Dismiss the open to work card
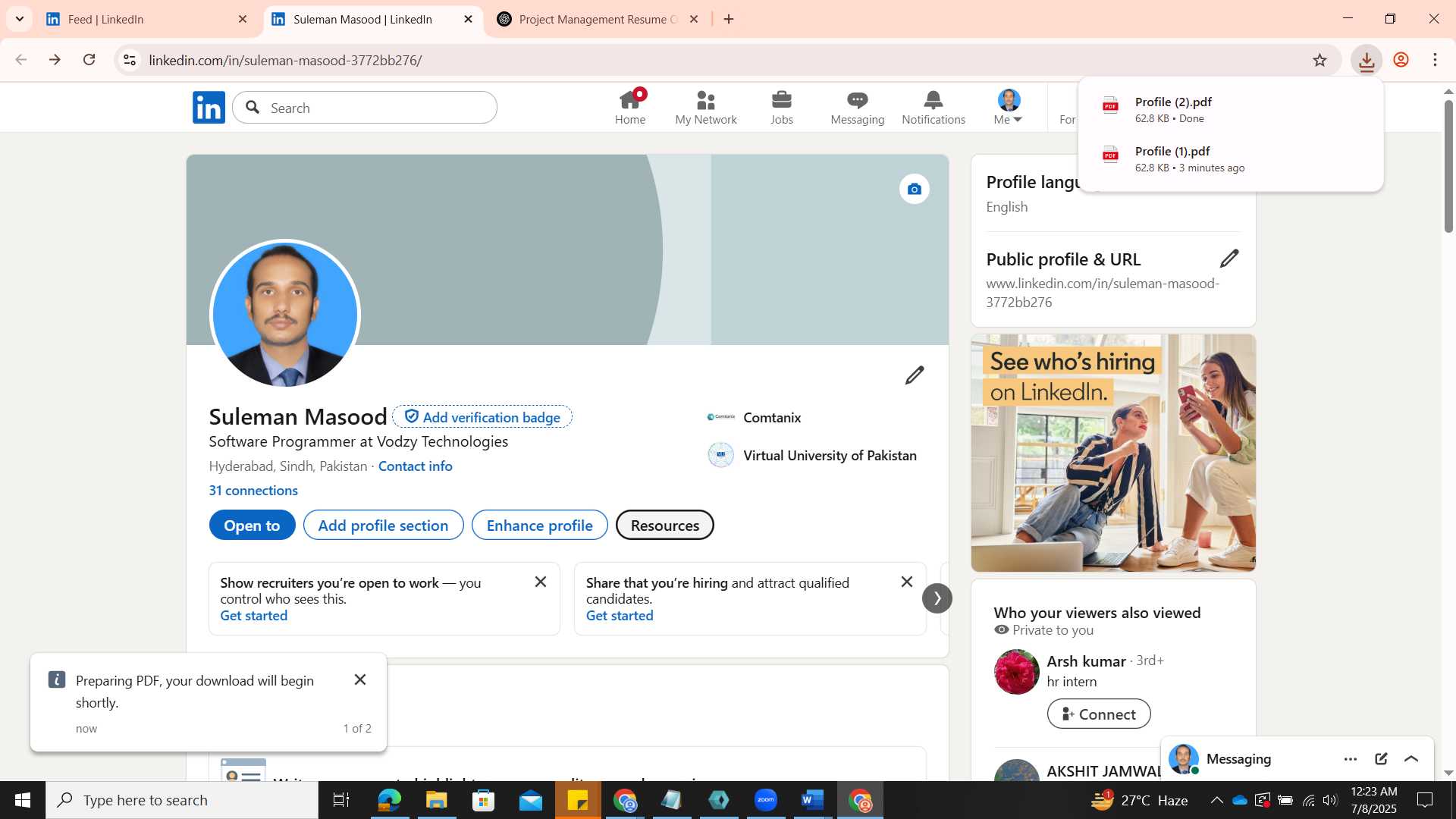The image size is (1456, 819). point(541,582)
